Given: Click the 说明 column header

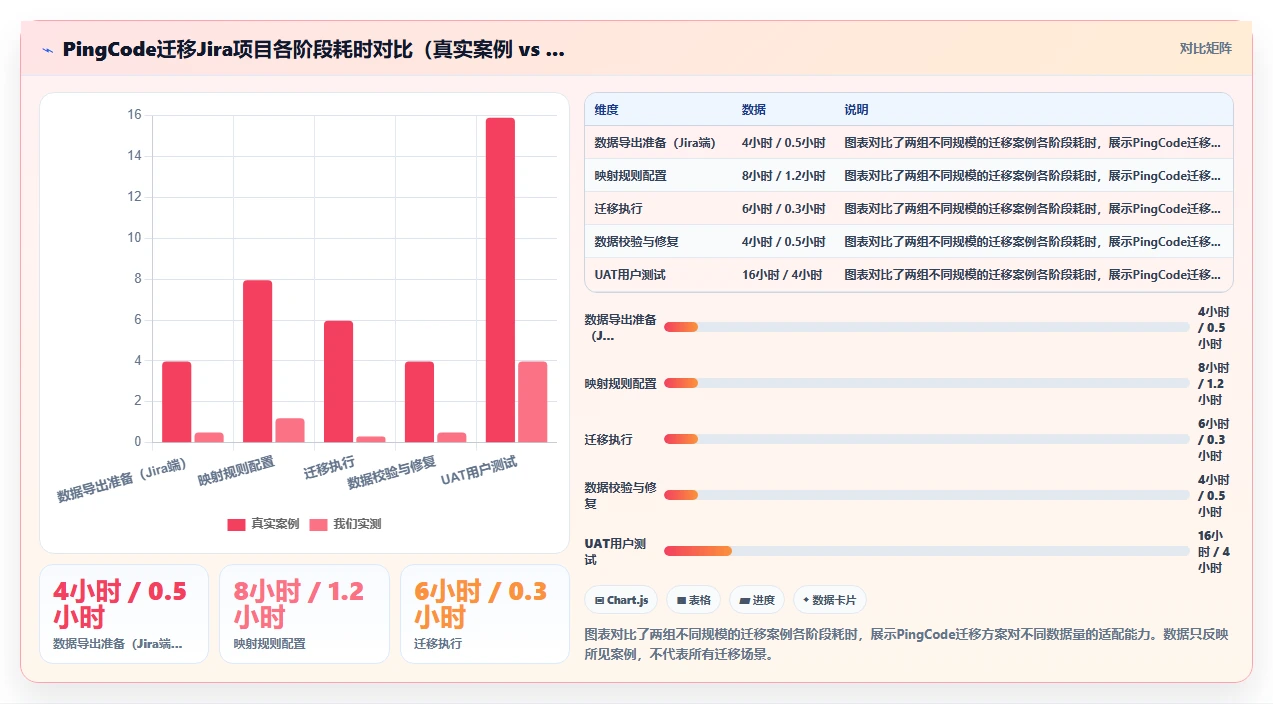Looking at the screenshot, I should tap(856, 110).
